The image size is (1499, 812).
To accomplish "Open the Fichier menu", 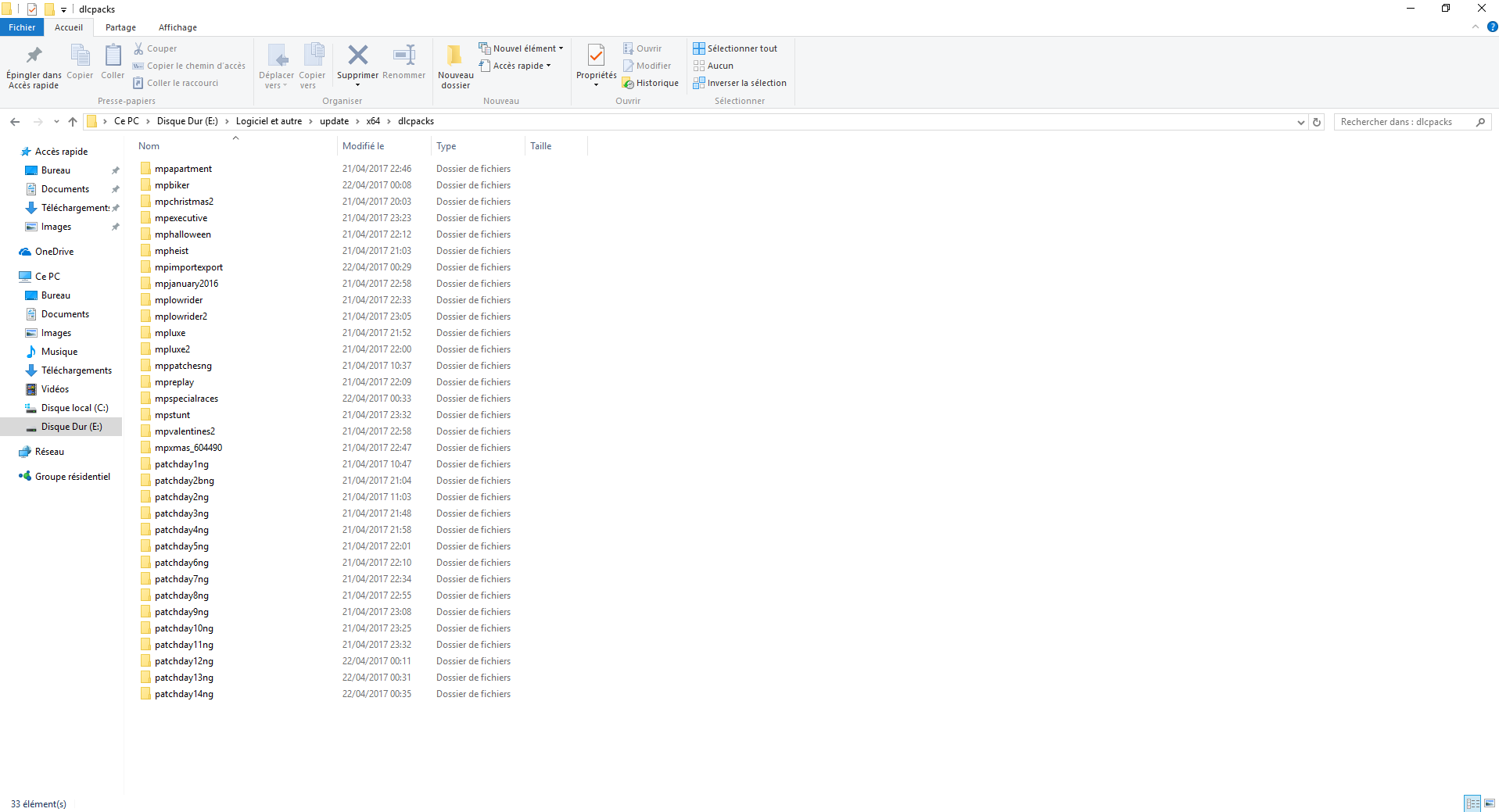I will coord(21,27).
